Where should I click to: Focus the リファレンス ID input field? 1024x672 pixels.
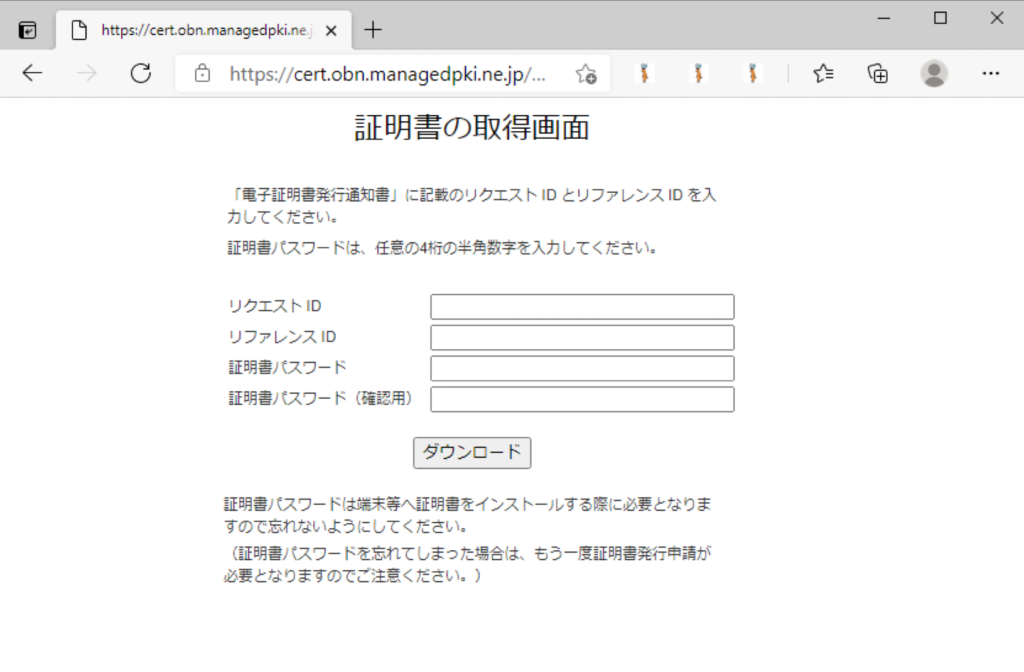[582, 338]
